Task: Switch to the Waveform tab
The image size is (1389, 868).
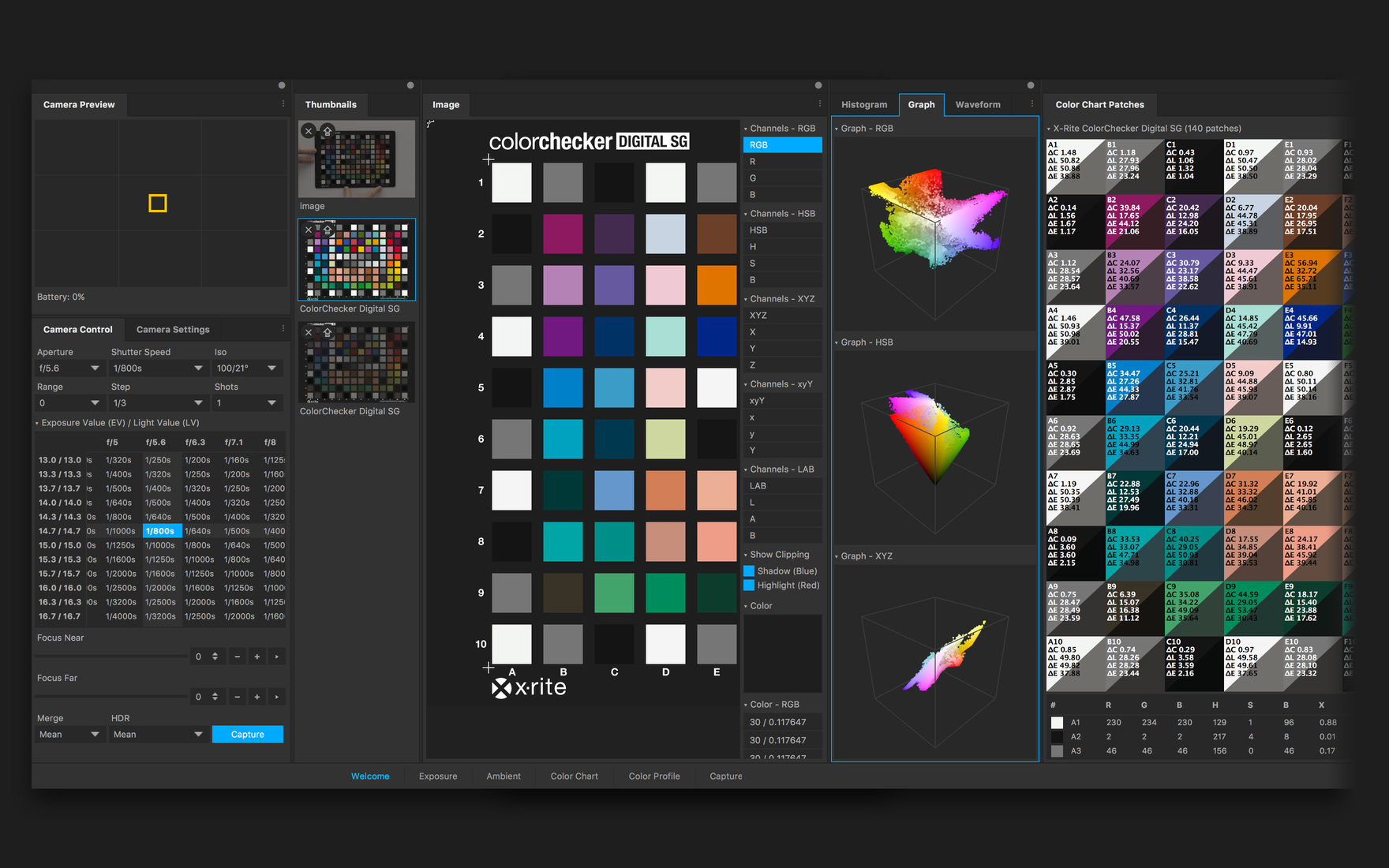Action: pos(978,104)
